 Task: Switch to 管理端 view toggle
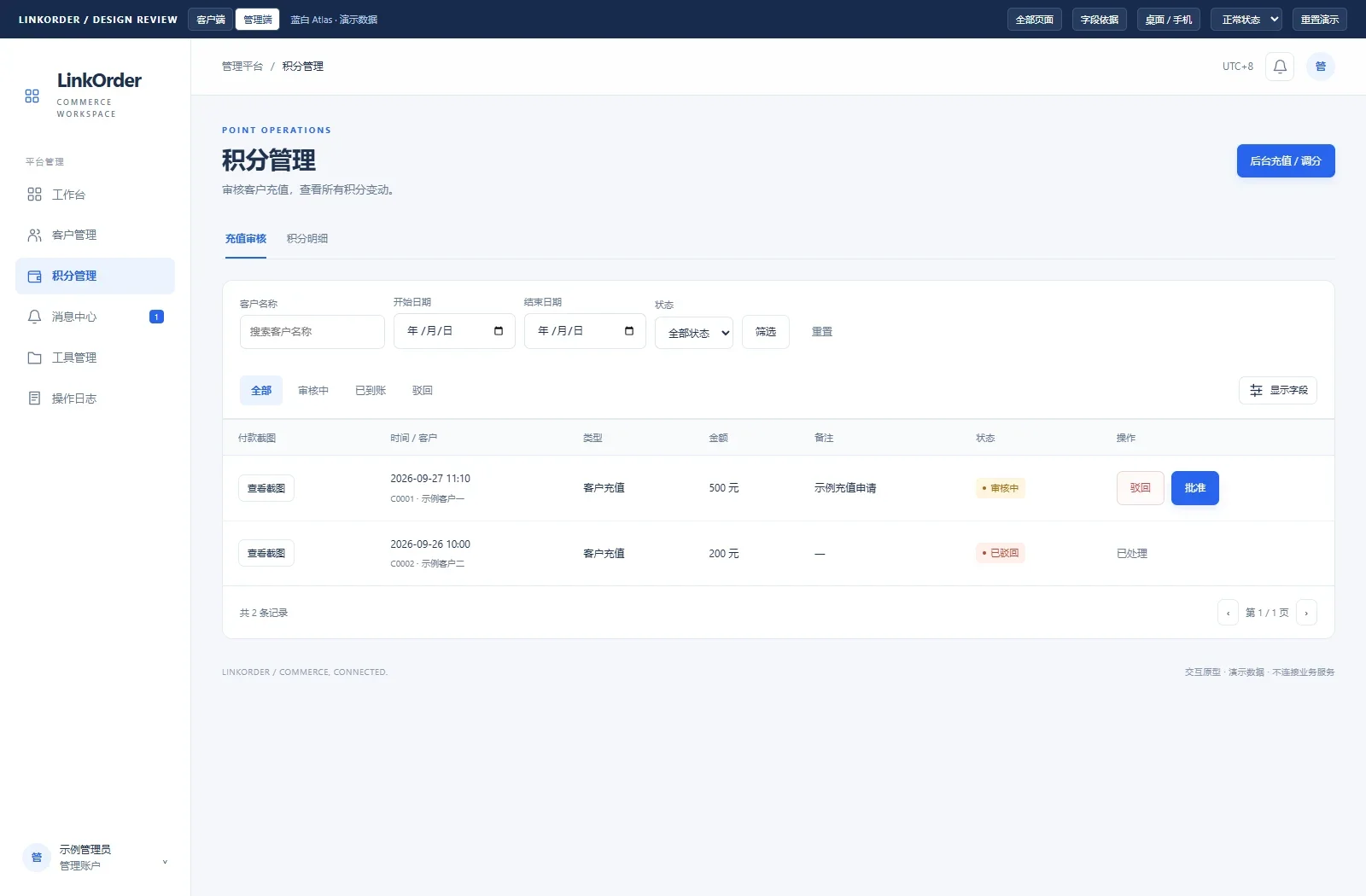coord(258,20)
